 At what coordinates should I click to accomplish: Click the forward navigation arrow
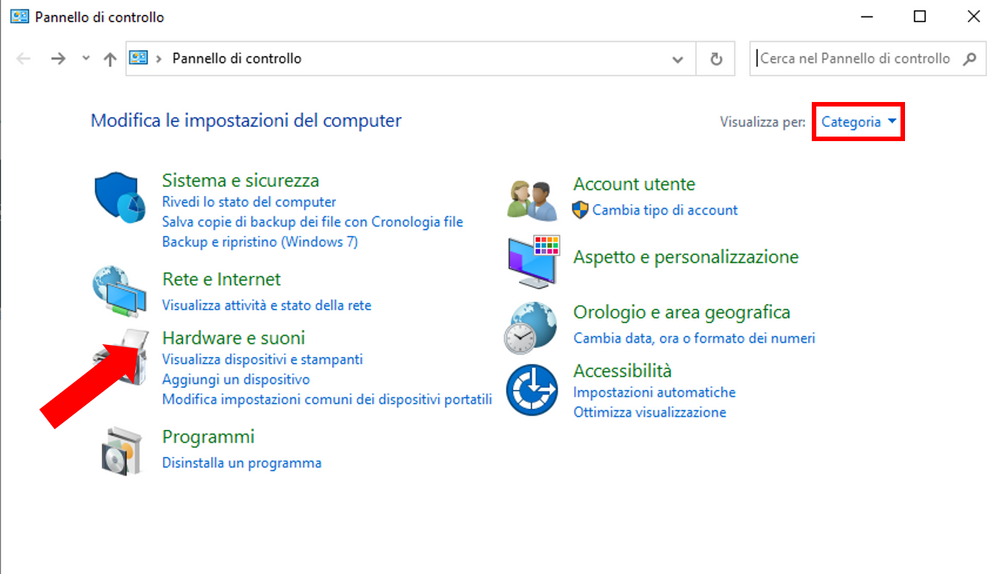tap(58, 59)
